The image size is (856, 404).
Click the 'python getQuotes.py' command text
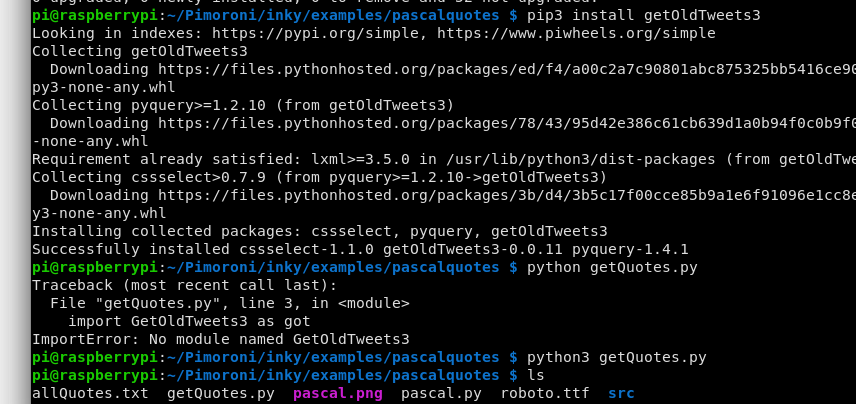(612, 268)
